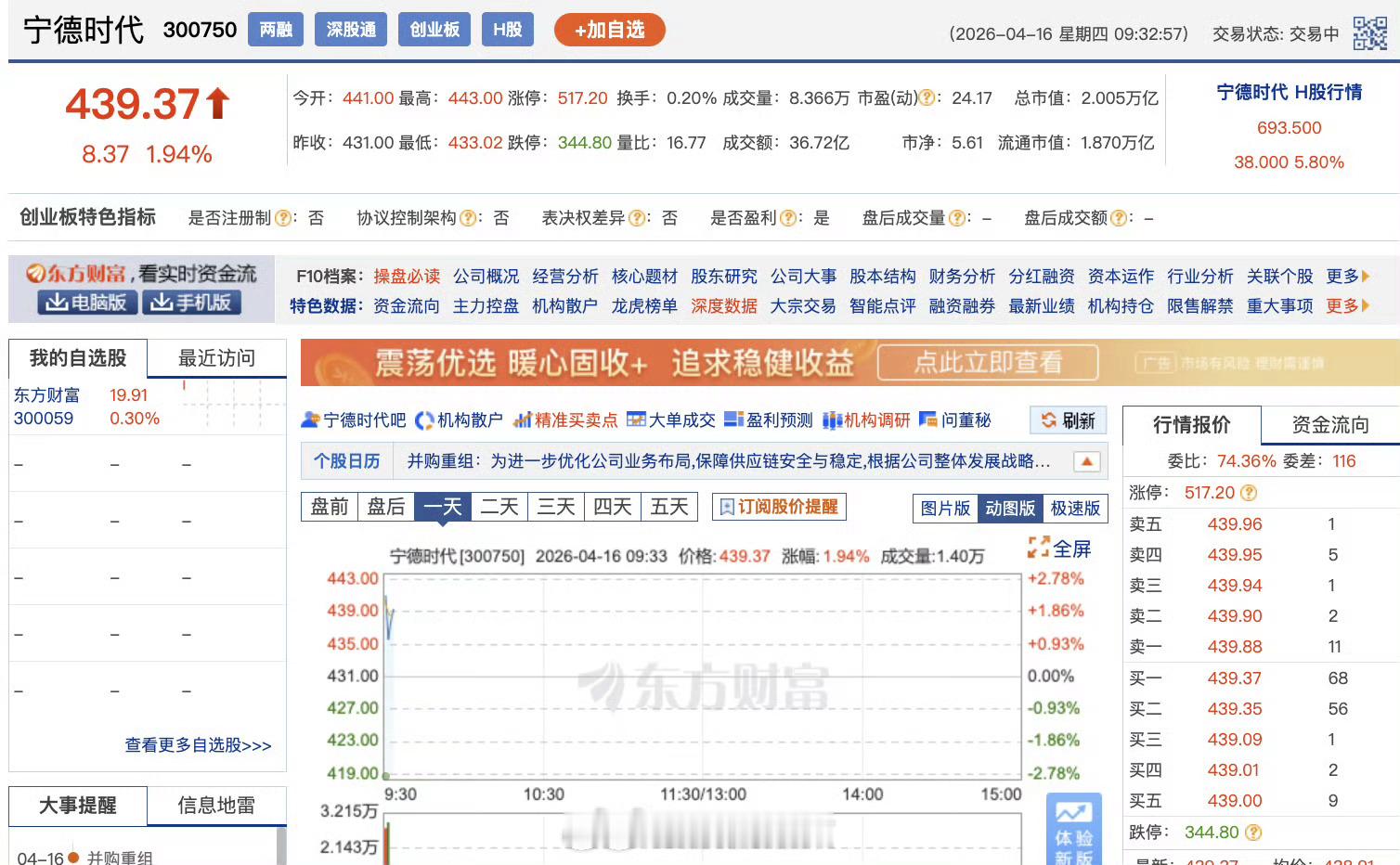The height and width of the screenshot is (865, 1400).
Task: Collapse the 个股日历 notice using the up arrow
Action: (x=1084, y=460)
